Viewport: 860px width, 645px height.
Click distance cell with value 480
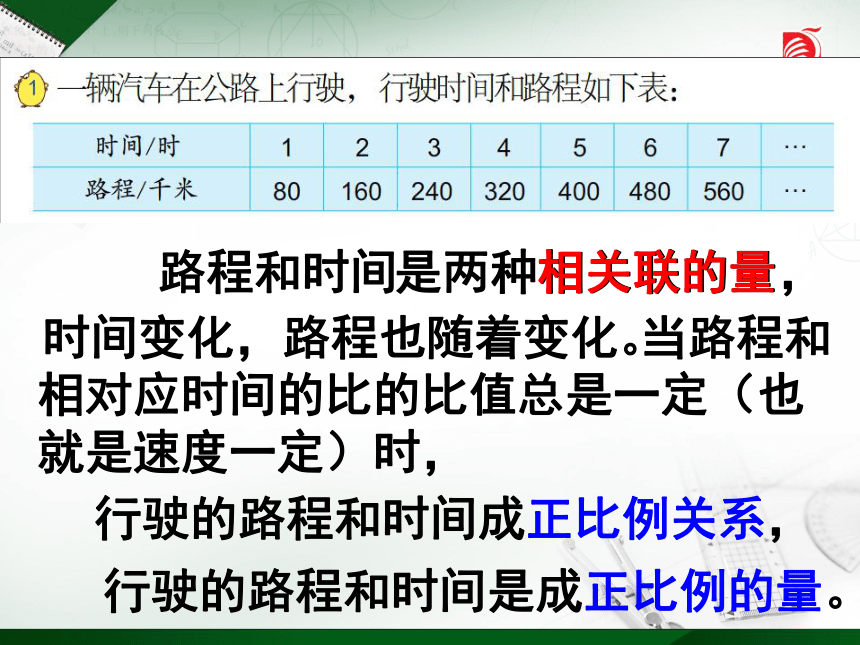coord(650,190)
